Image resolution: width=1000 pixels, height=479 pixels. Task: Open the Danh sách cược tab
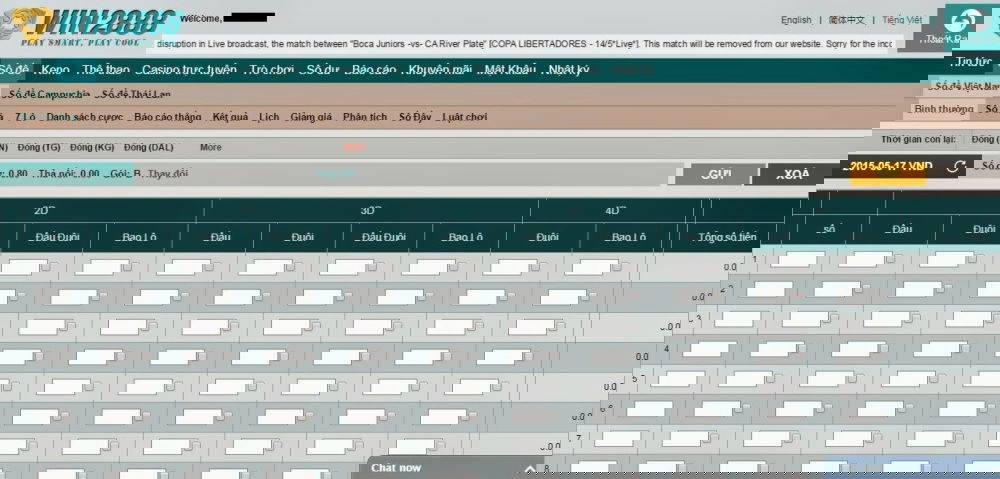[x=82, y=117]
